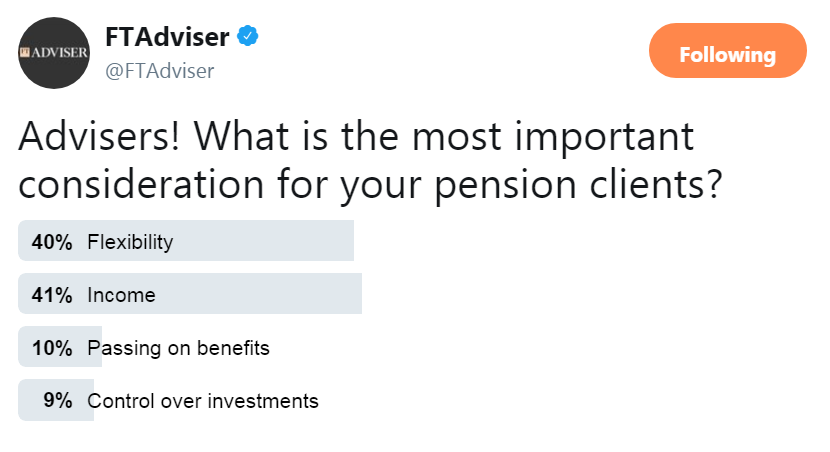Click the ADVISER logo text in avatar
Screen dimensions: 830x452
pyautogui.click(x=53, y=52)
